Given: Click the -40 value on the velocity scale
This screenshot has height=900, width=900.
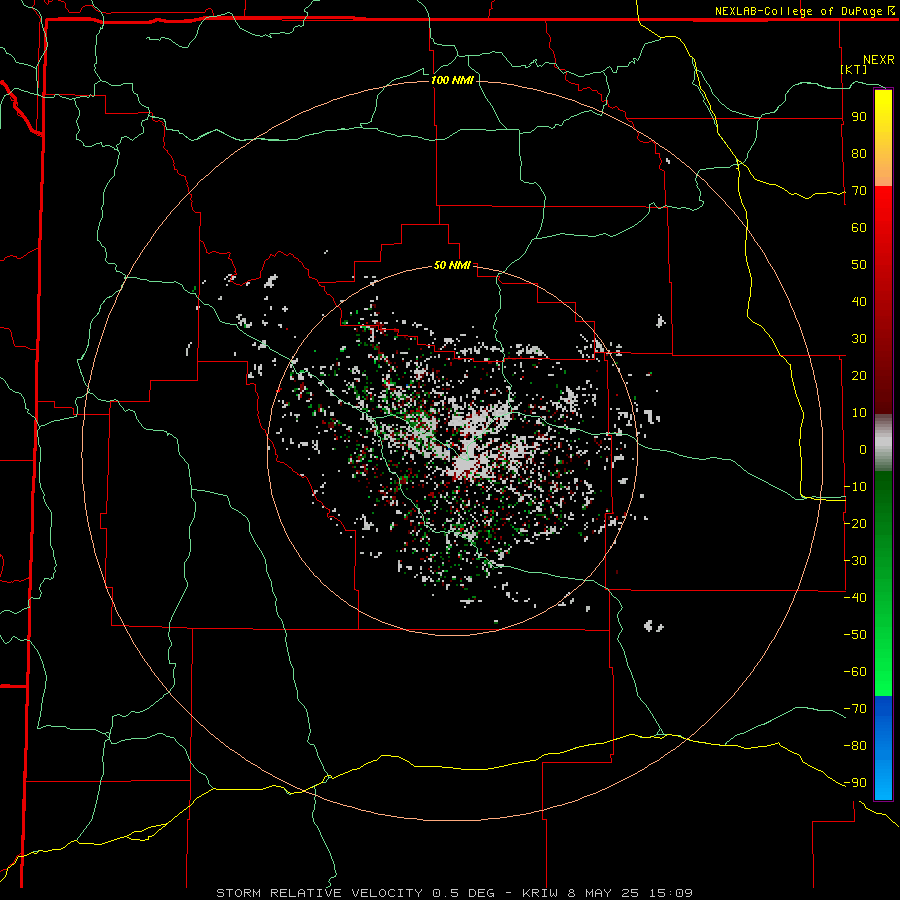Looking at the screenshot, I should pos(855,598).
